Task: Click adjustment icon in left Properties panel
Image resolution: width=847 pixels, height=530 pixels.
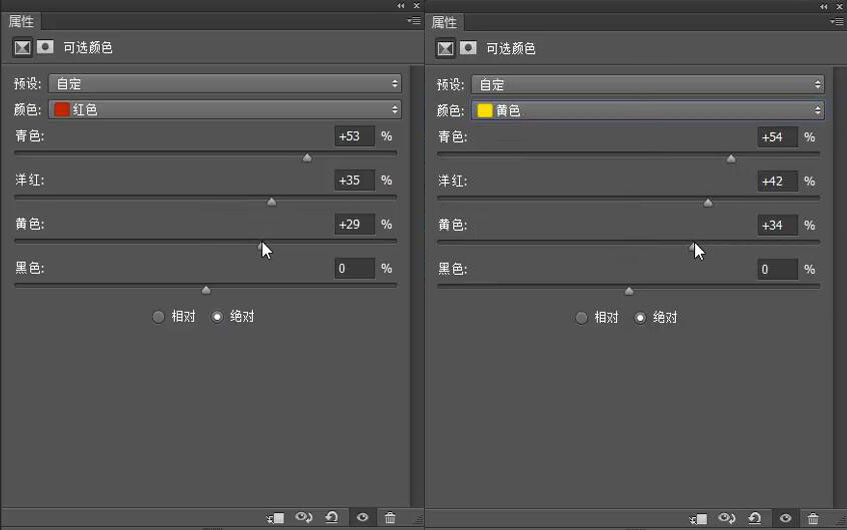Action: (22, 48)
